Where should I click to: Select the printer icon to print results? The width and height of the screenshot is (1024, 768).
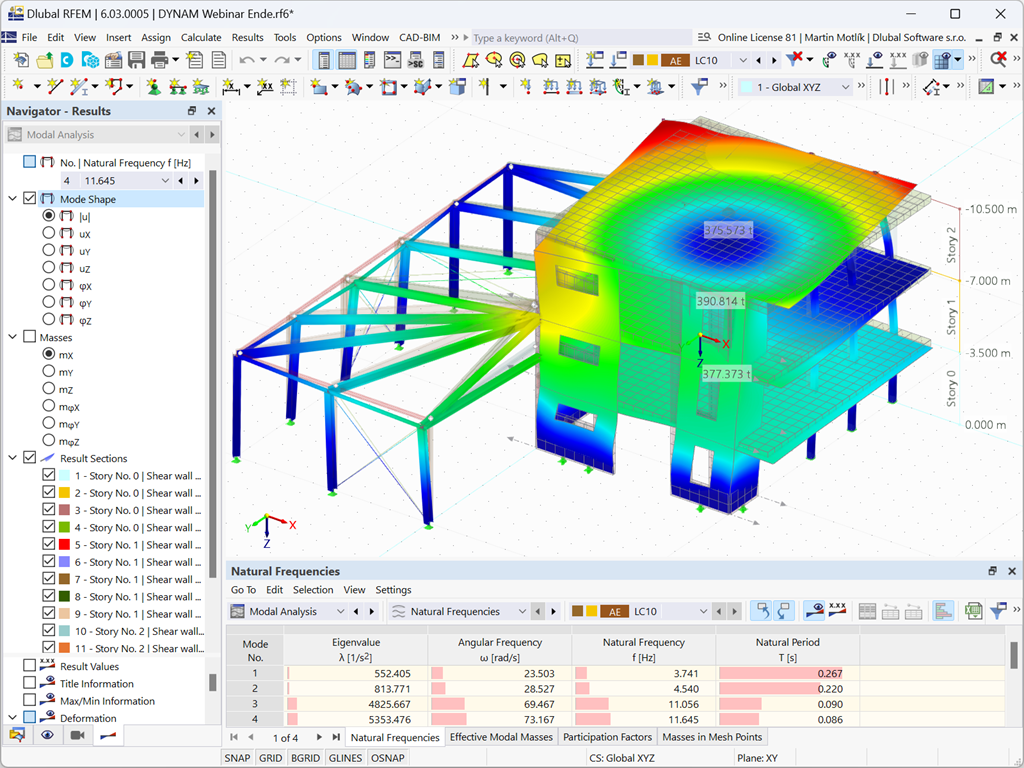click(158, 60)
